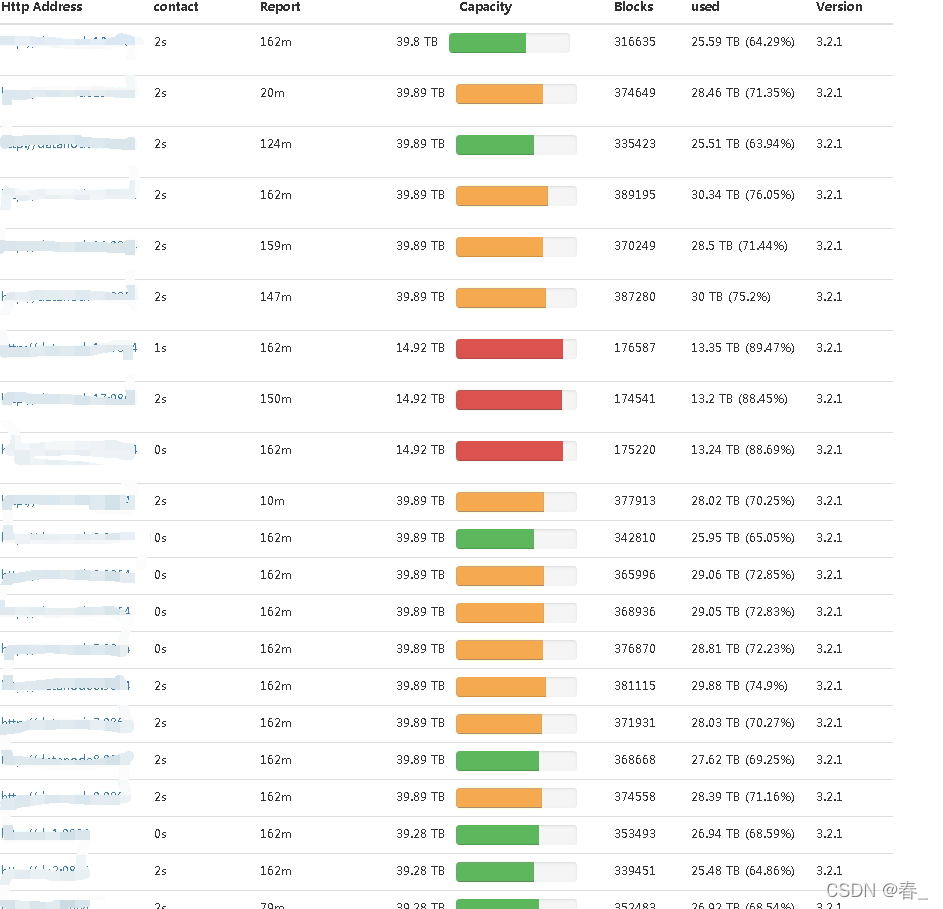Click the 159m report value

click(x=276, y=247)
